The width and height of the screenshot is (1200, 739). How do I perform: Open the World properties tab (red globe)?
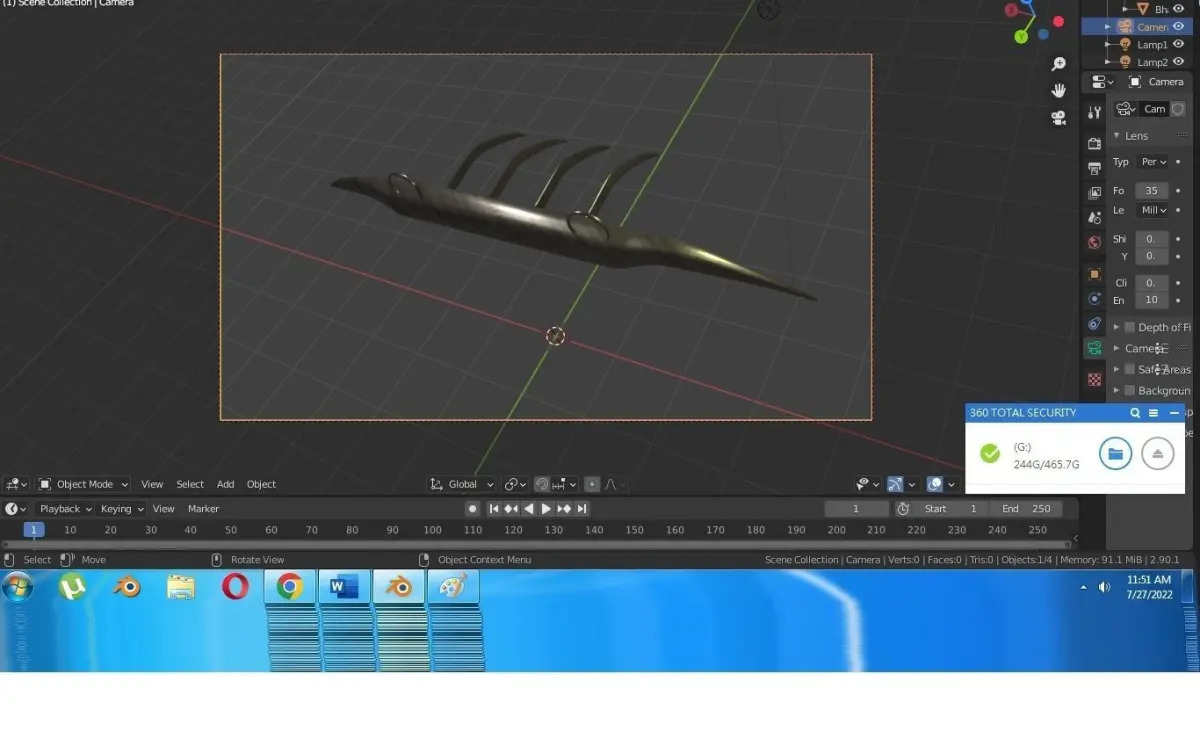coord(1094,242)
